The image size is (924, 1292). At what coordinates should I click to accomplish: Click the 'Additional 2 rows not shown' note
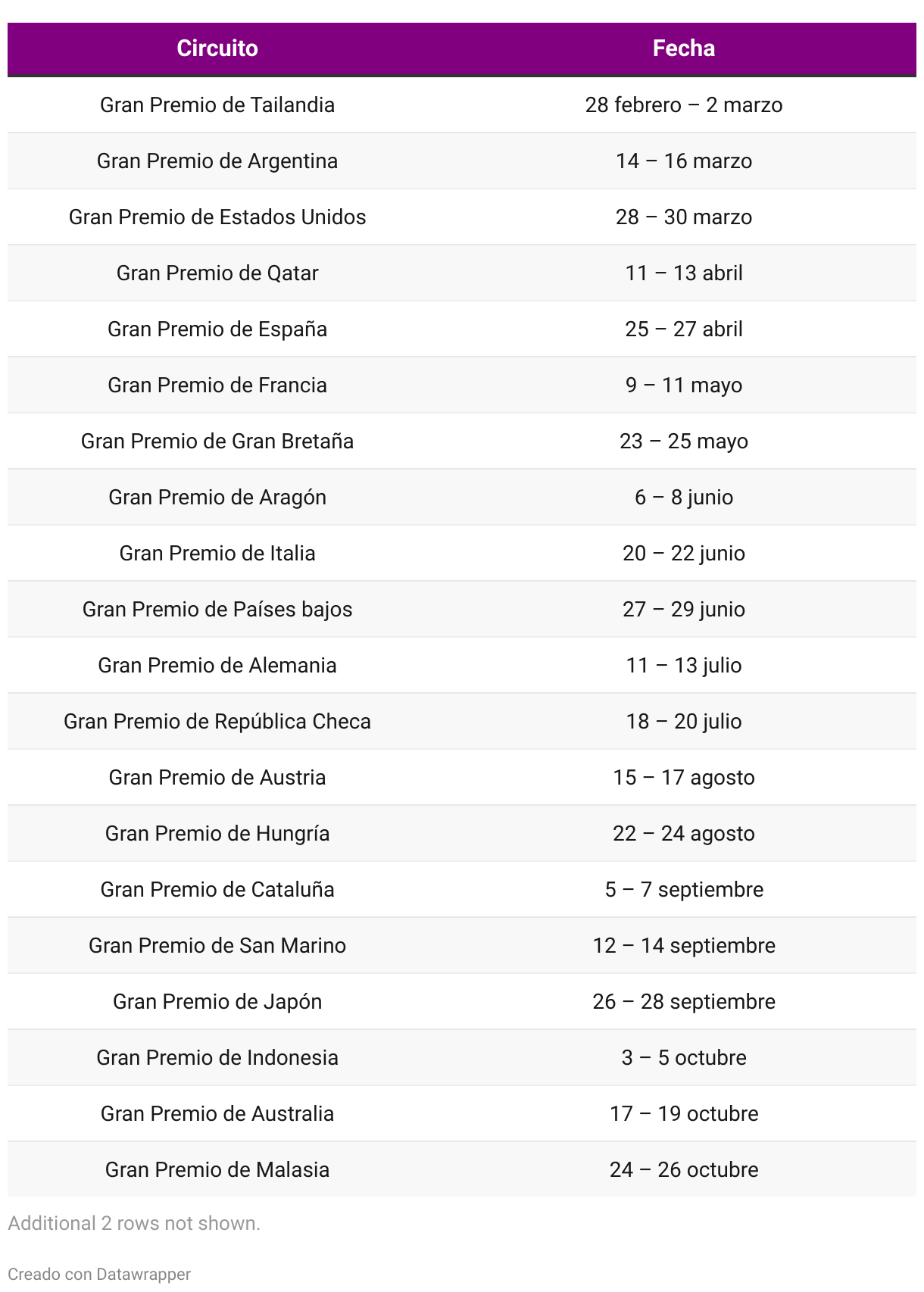134,1224
